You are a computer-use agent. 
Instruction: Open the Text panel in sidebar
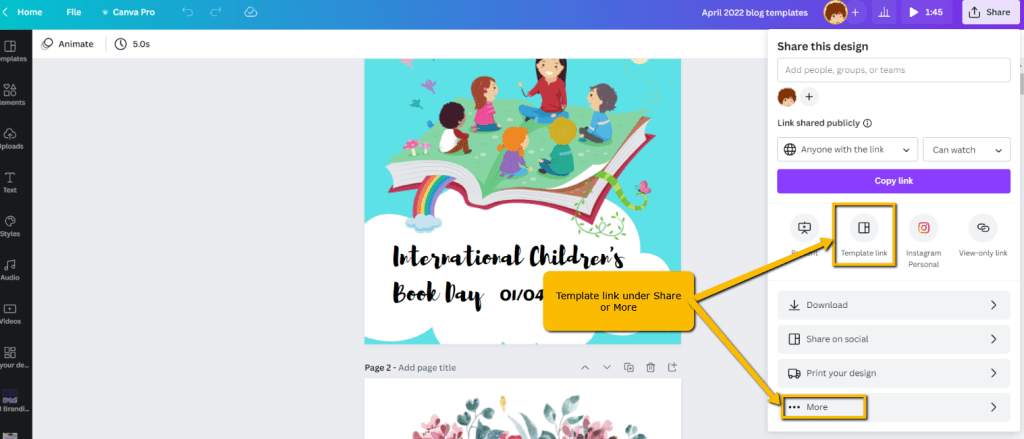(x=10, y=182)
